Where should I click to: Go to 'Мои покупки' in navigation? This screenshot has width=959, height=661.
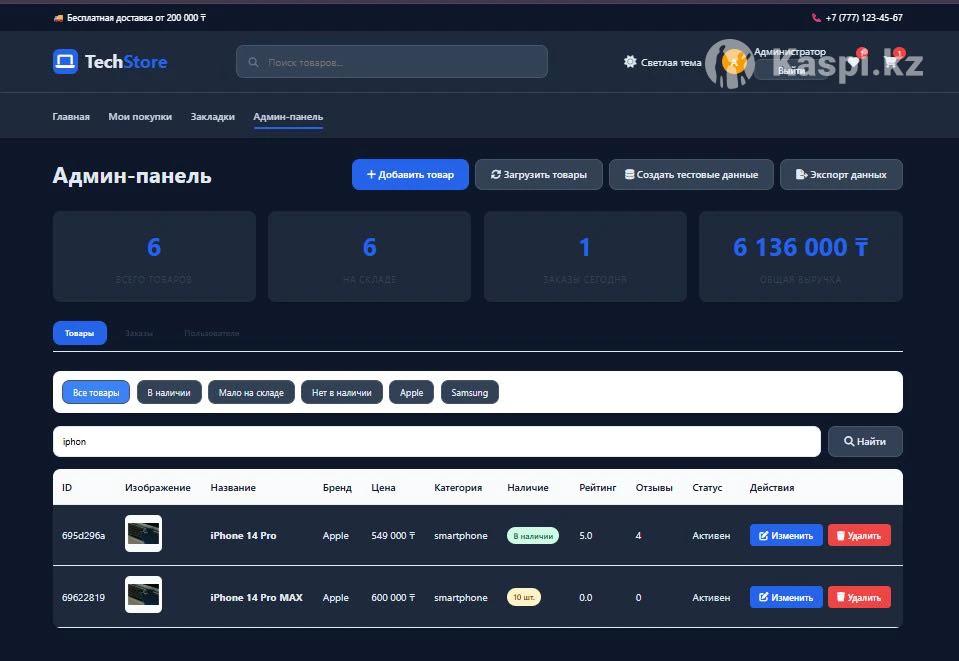pyautogui.click(x=140, y=117)
